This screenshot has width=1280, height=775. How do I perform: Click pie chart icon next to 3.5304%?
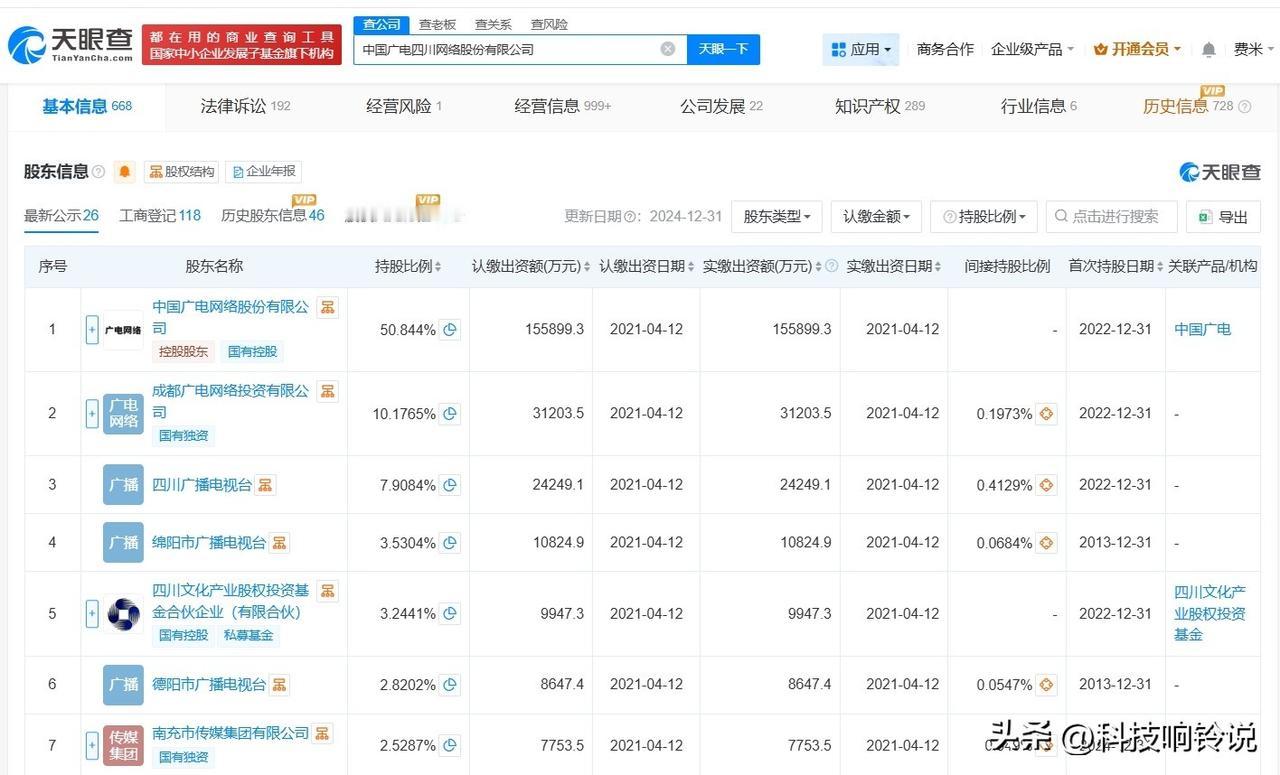(x=450, y=543)
